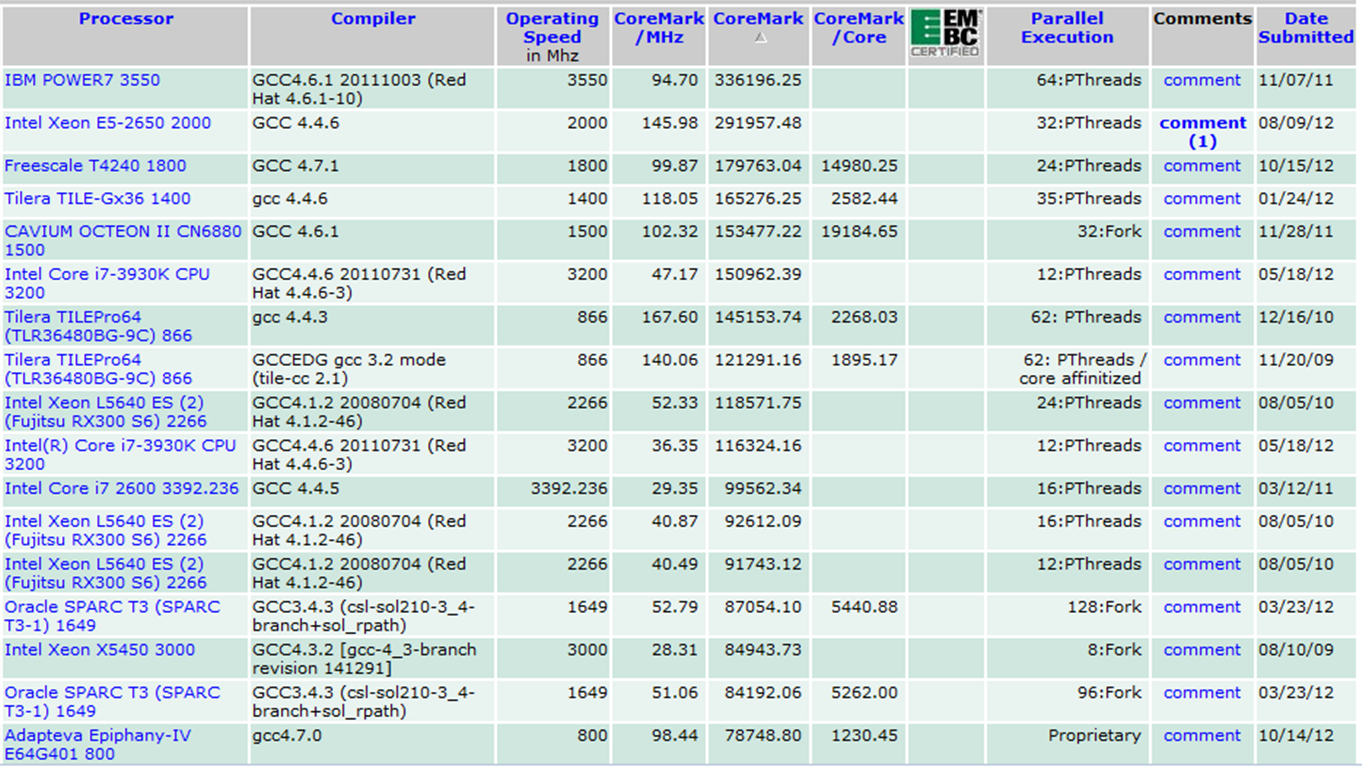This screenshot has height=766, width=1362.
Task: Open Freescale T4240 1800 processor details
Action: pyautogui.click(x=95, y=166)
